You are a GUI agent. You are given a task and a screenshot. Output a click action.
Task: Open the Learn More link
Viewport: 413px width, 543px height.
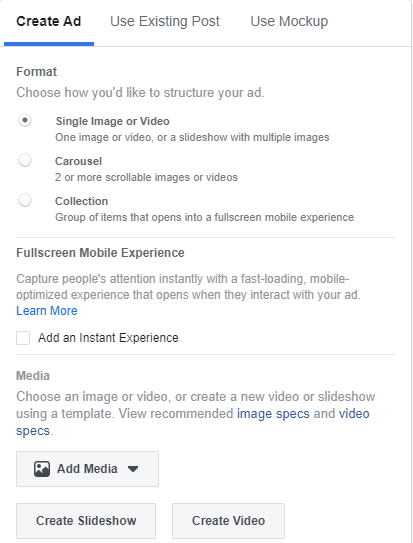click(47, 311)
